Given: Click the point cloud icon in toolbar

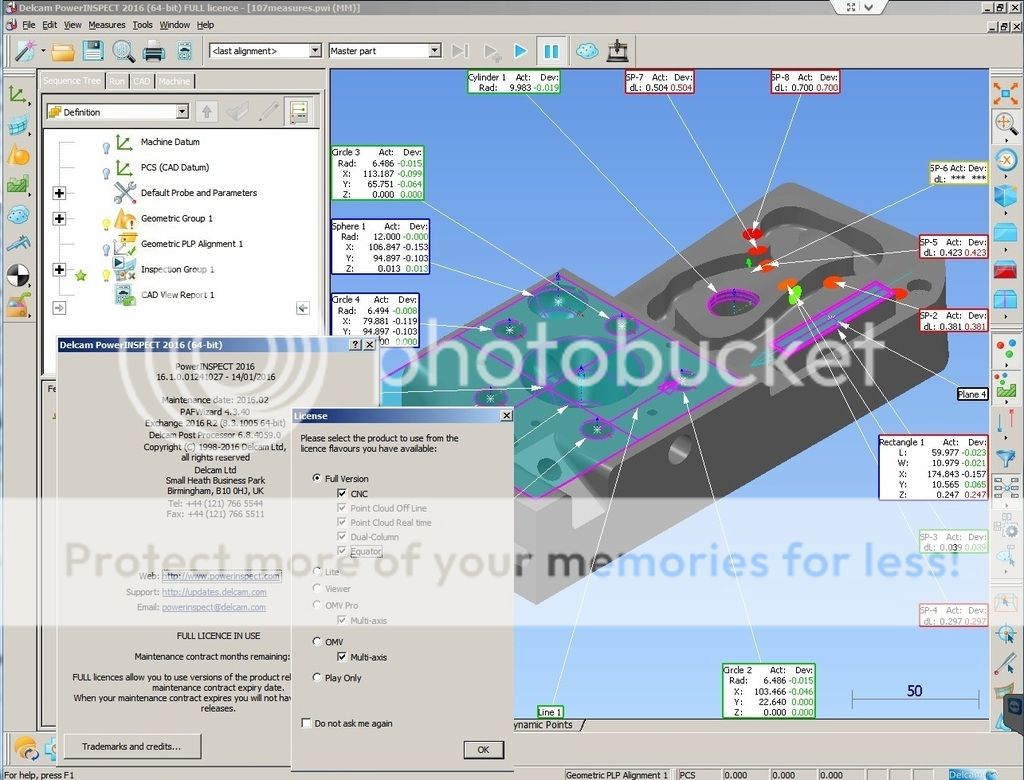Looking at the screenshot, I should [x=587, y=50].
